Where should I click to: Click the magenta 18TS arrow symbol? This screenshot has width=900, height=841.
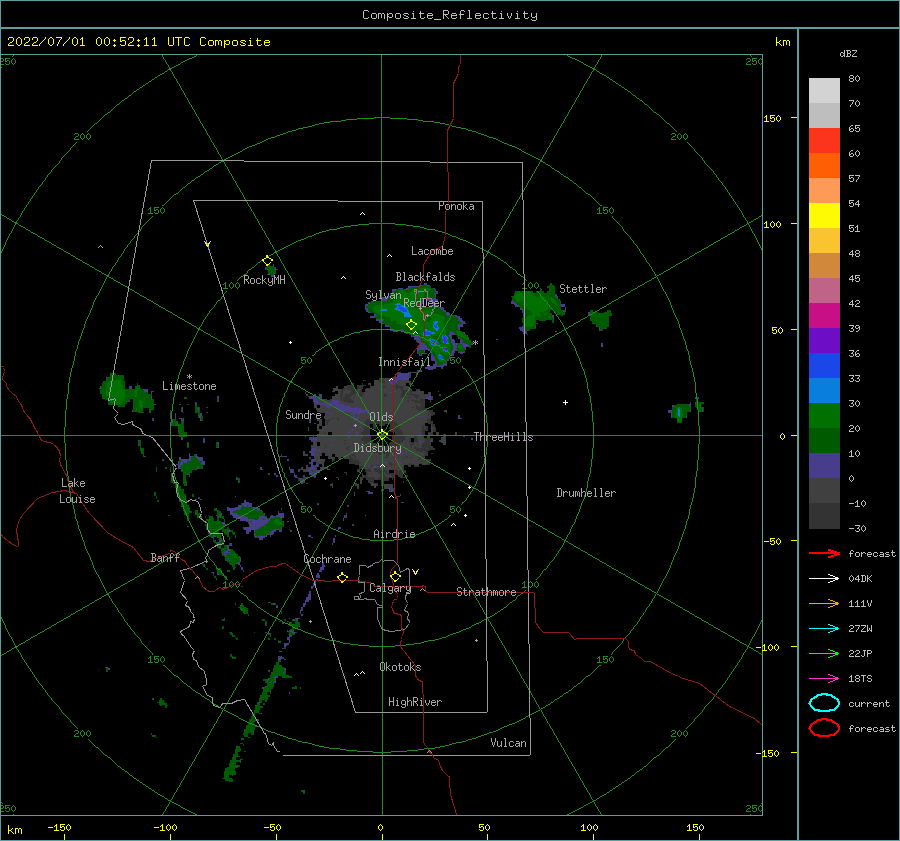[824, 679]
